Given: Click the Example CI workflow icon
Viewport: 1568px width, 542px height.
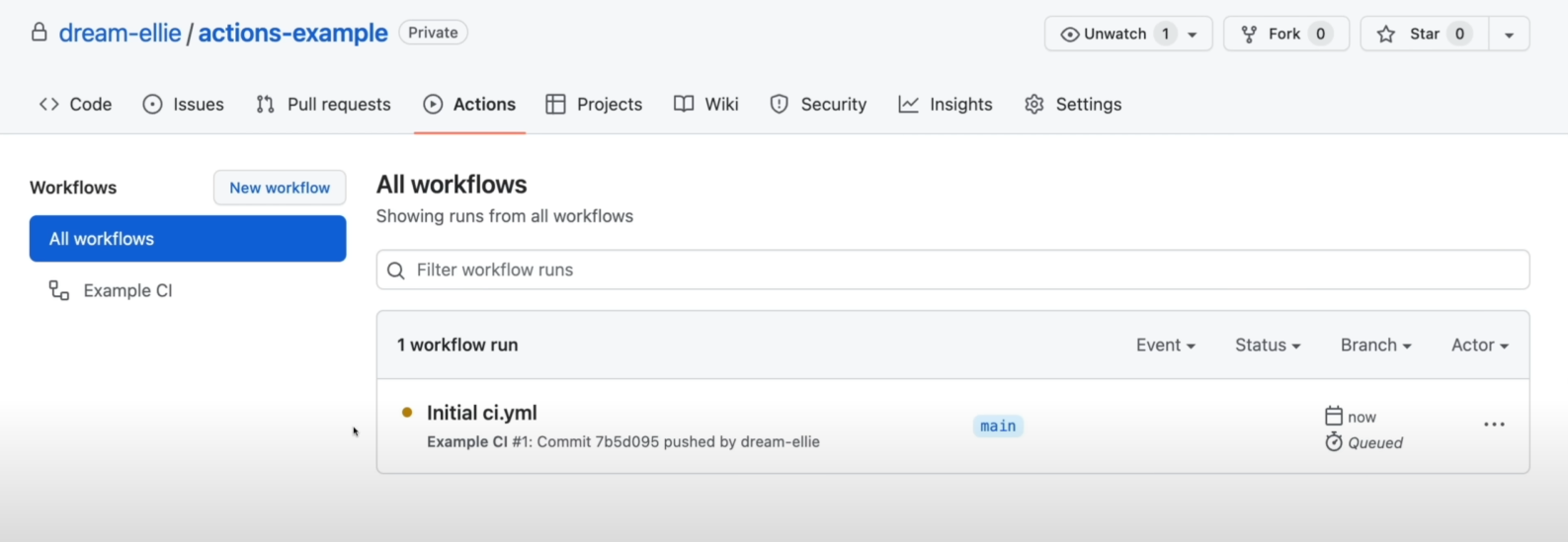Looking at the screenshot, I should pyautogui.click(x=59, y=290).
